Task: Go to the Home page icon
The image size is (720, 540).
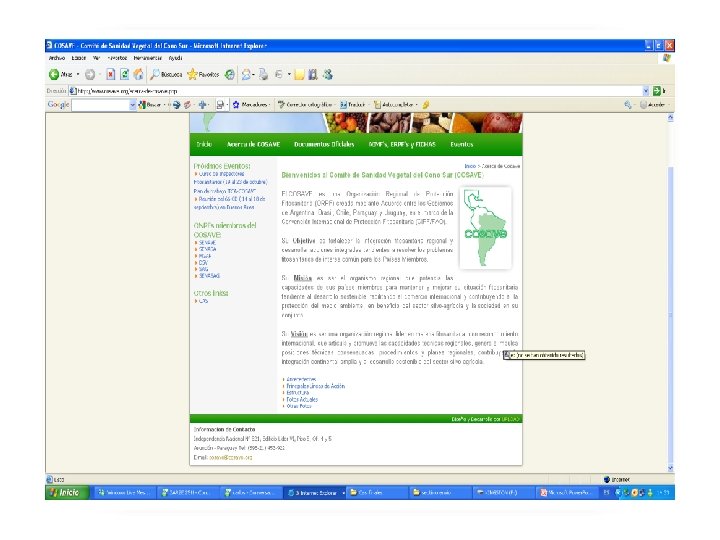Action: tap(138, 74)
